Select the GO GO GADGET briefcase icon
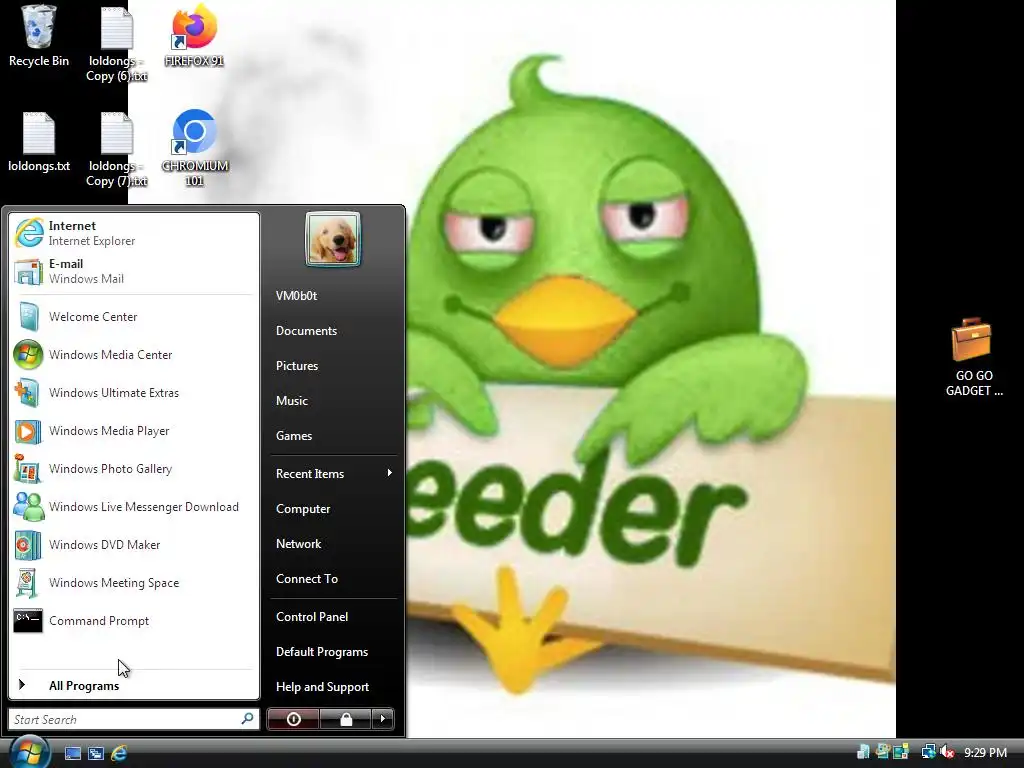This screenshot has height=768, width=1024. click(x=974, y=357)
